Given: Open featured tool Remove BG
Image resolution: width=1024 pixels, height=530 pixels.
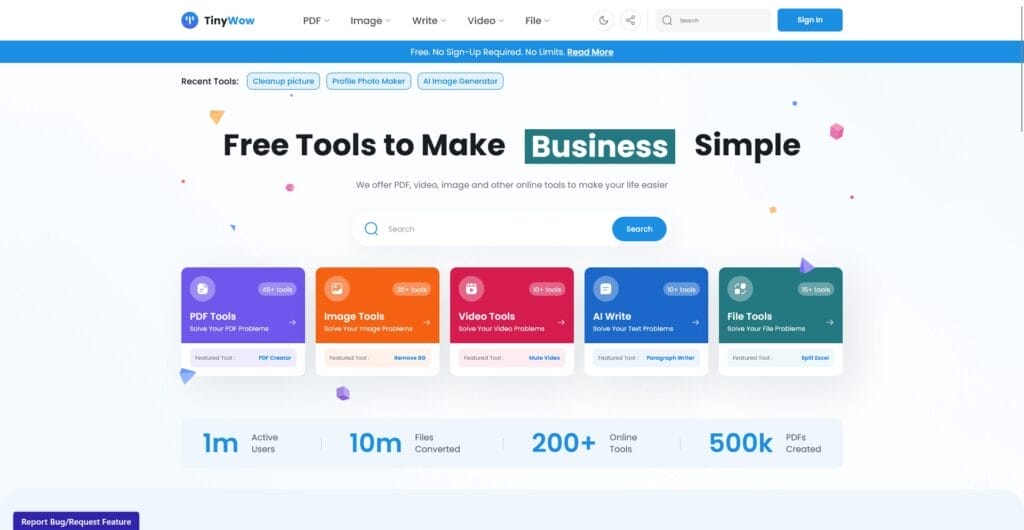Looking at the screenshot, I should click(x=410, y=358).
